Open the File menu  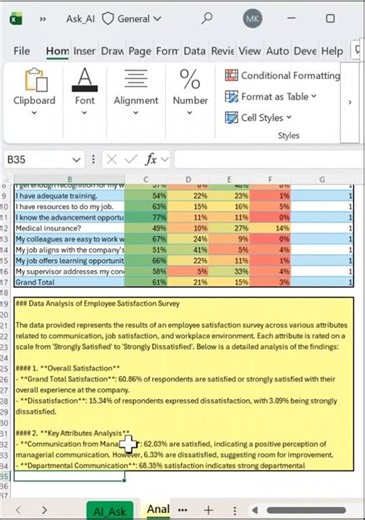22,51
